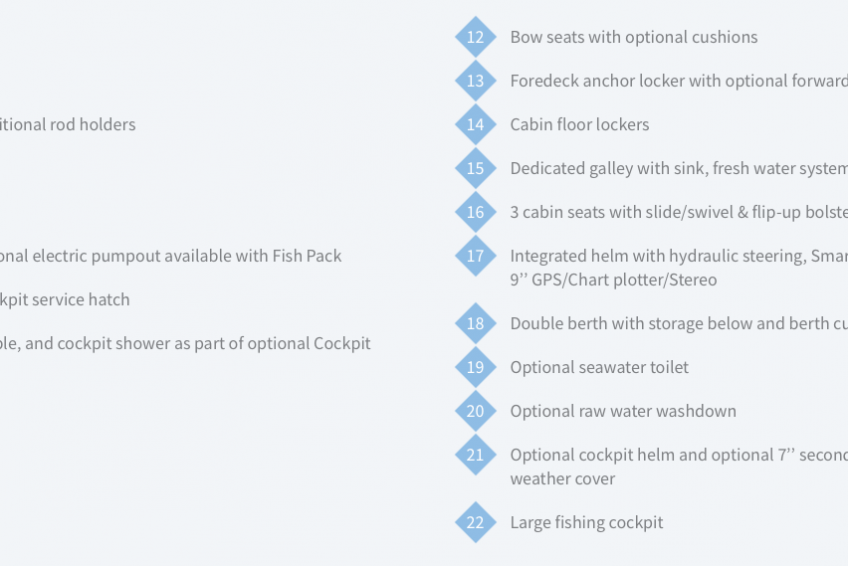
Task: Click 'Bow seats with optional cushions' text
Action: coord(634,37)
